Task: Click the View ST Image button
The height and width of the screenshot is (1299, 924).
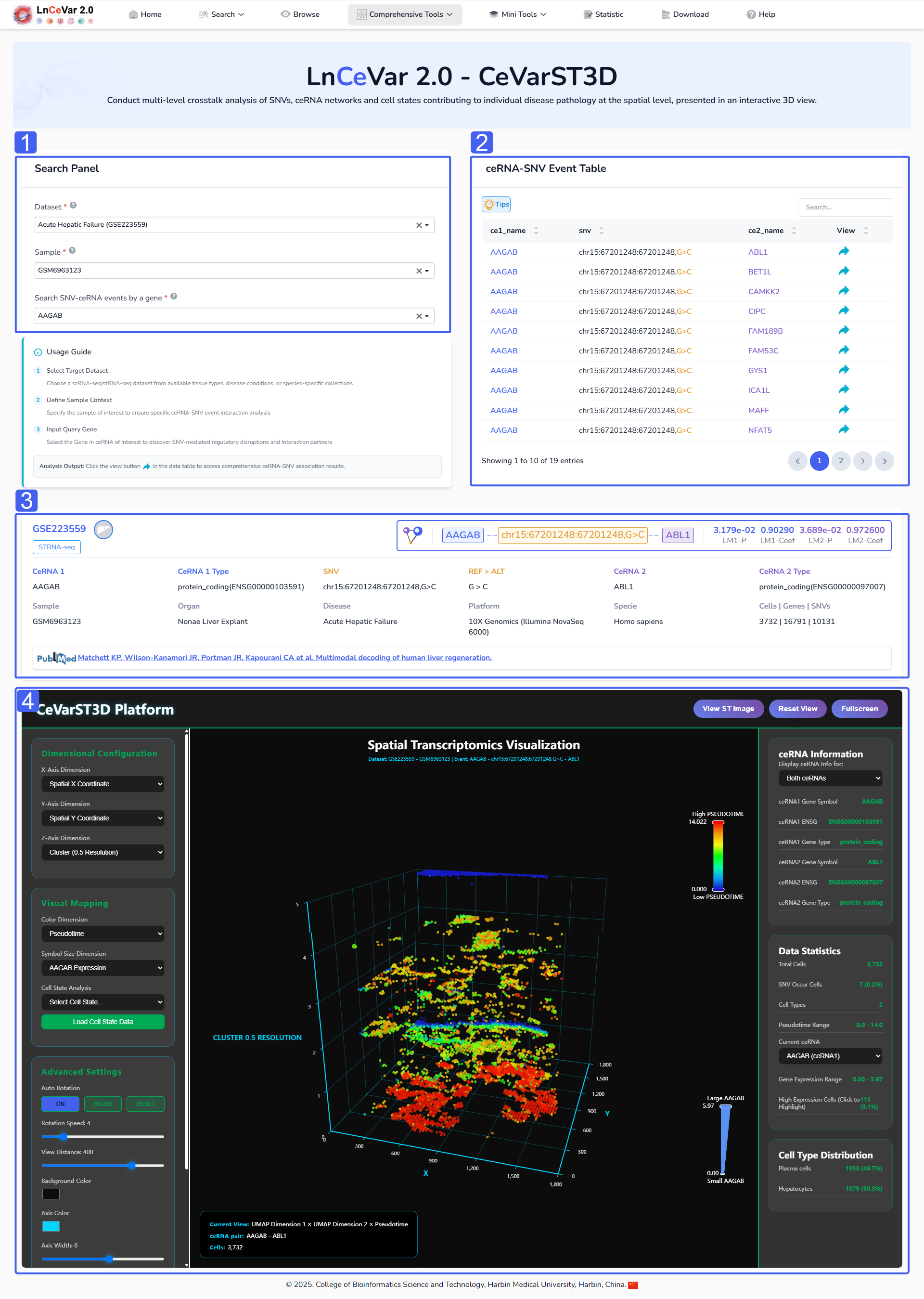Action: [728, 709]
